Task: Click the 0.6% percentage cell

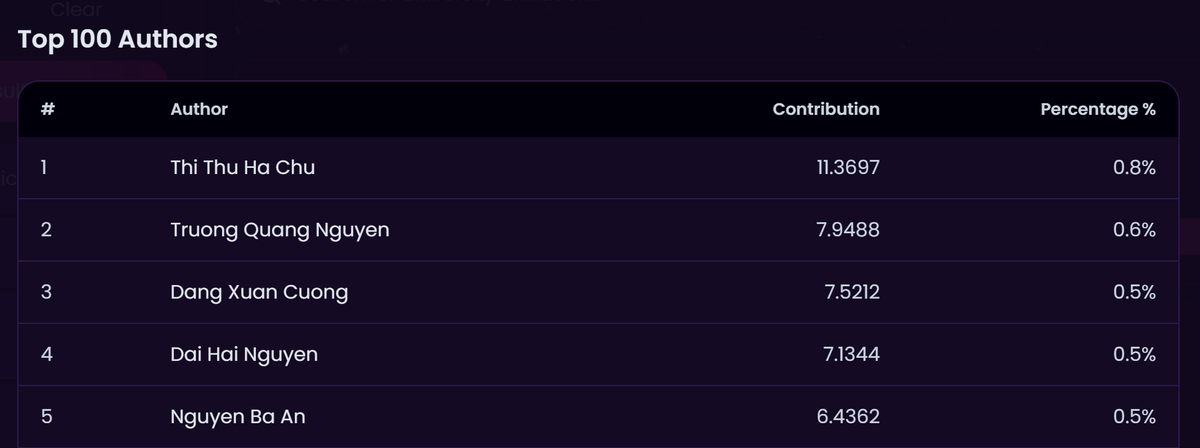Action: tap(1134, 230)
